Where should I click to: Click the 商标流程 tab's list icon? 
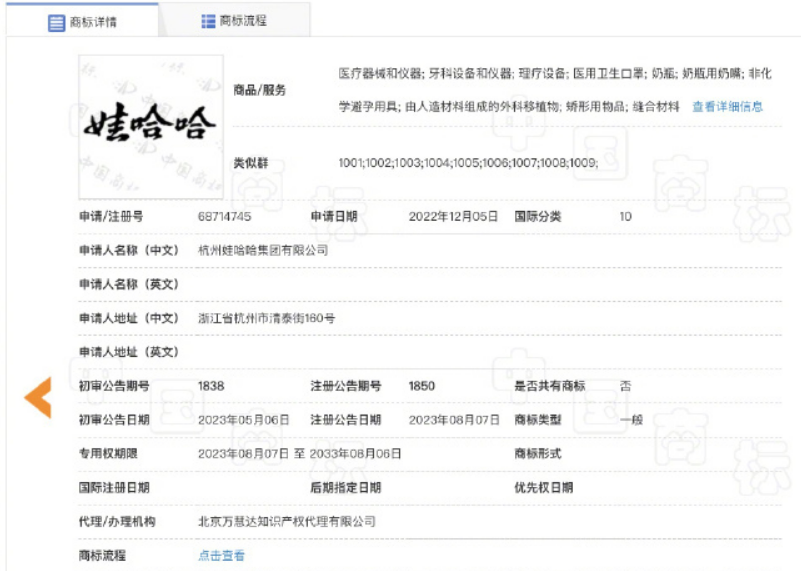click(x=208, y=21)
